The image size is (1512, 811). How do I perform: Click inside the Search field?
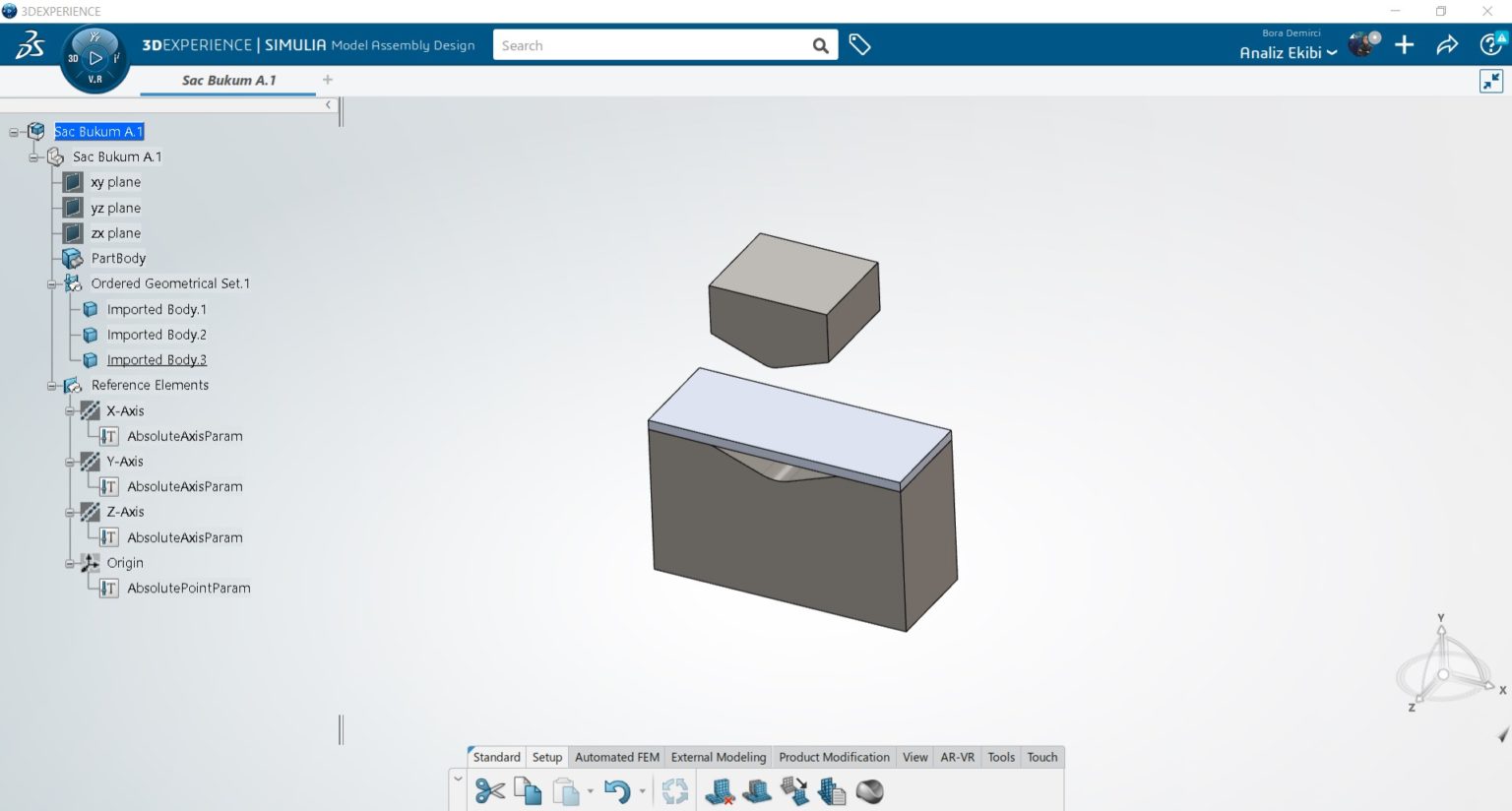click(x=650, y=44)
